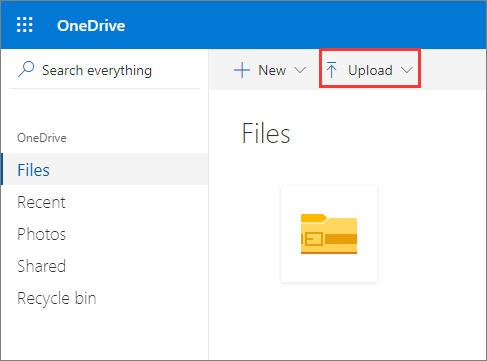Click the Files page heading
This screenshot has width=487, height=361.
click(266, 133)
